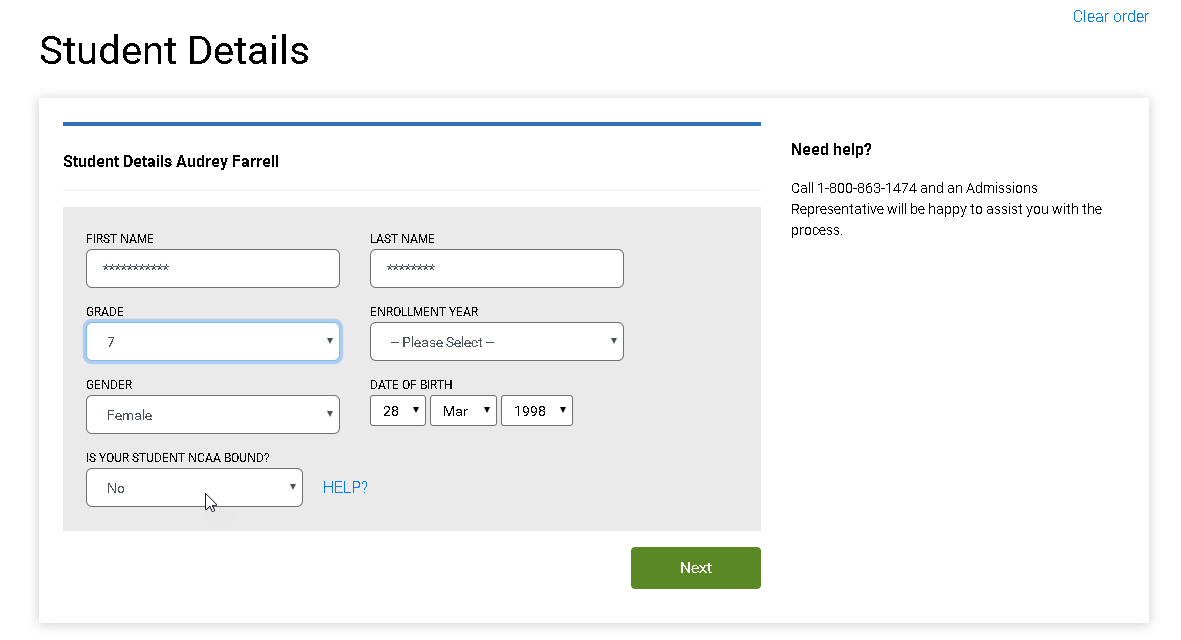Select the day dropdown showing 28

pyautogui.click(x=395, y=410)
